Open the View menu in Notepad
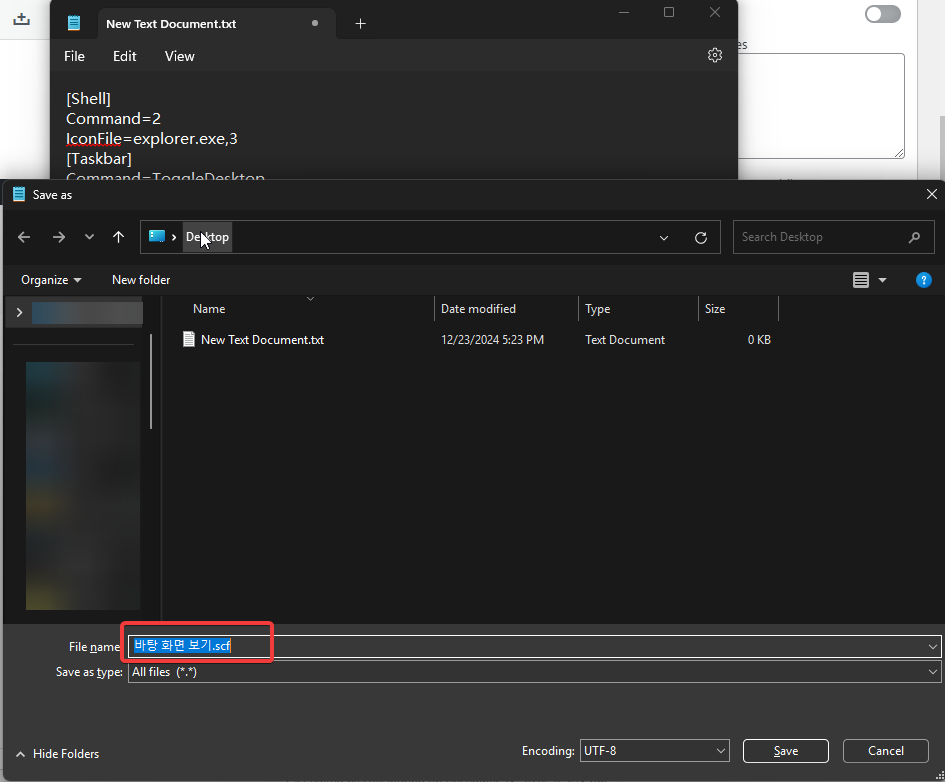This screenshot has height=782, width=945. tap(179, 56)
